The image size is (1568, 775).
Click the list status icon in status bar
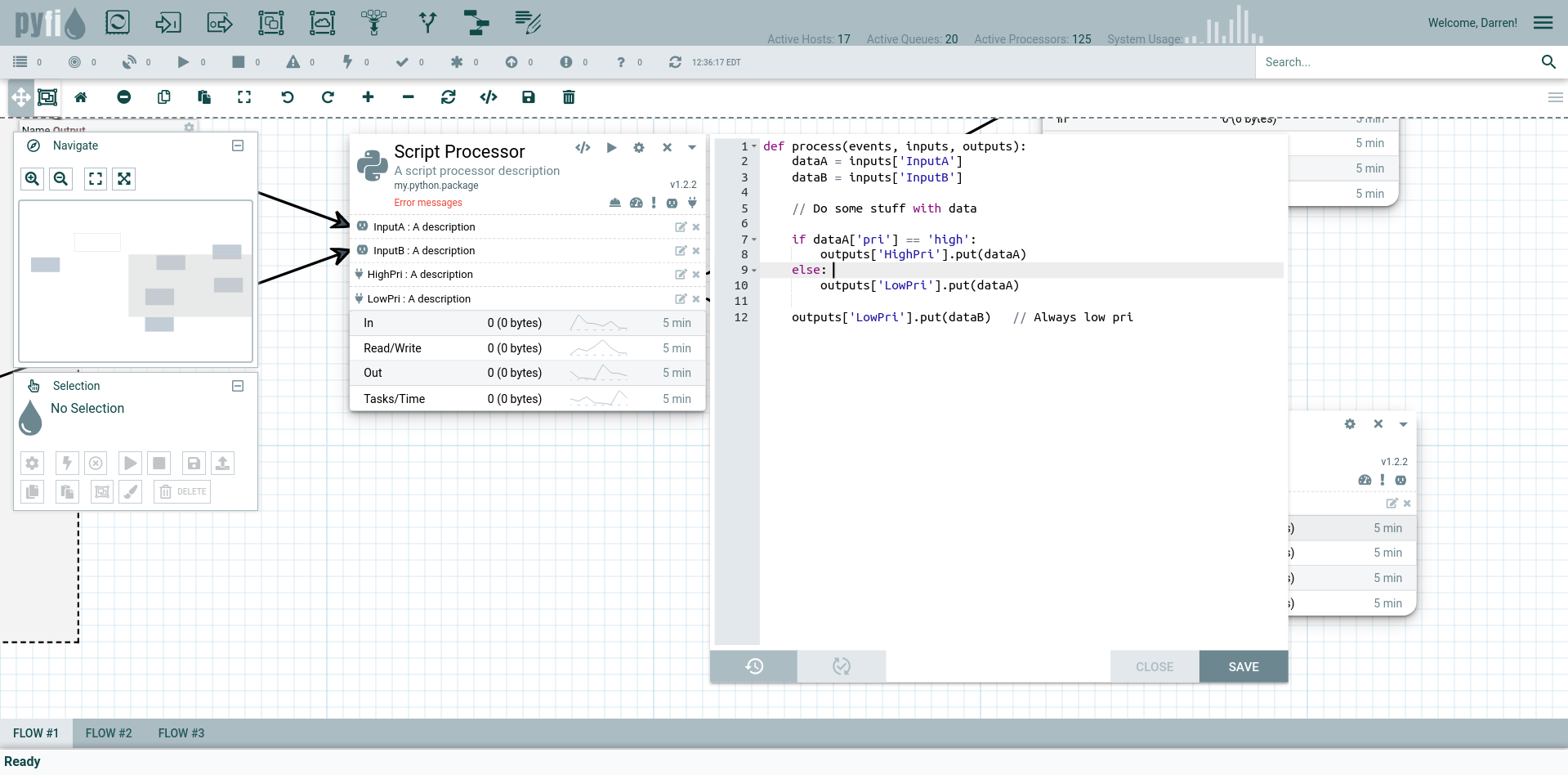click(x=20, y=62)
